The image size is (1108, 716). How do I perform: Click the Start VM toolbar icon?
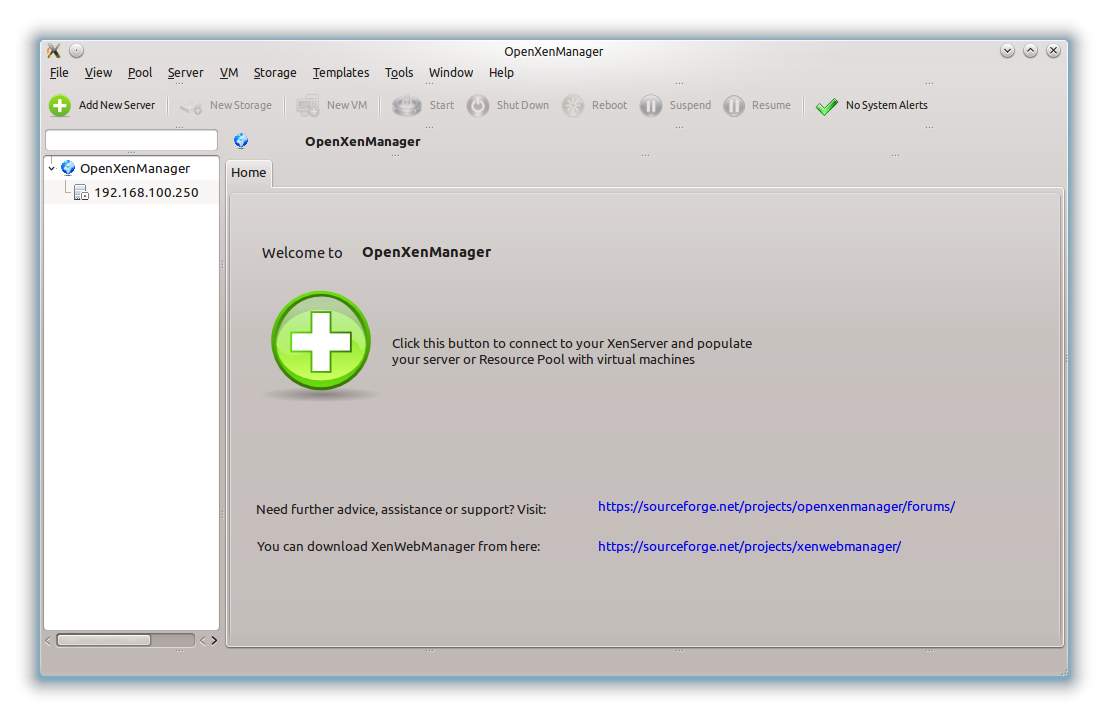point(407,106)
